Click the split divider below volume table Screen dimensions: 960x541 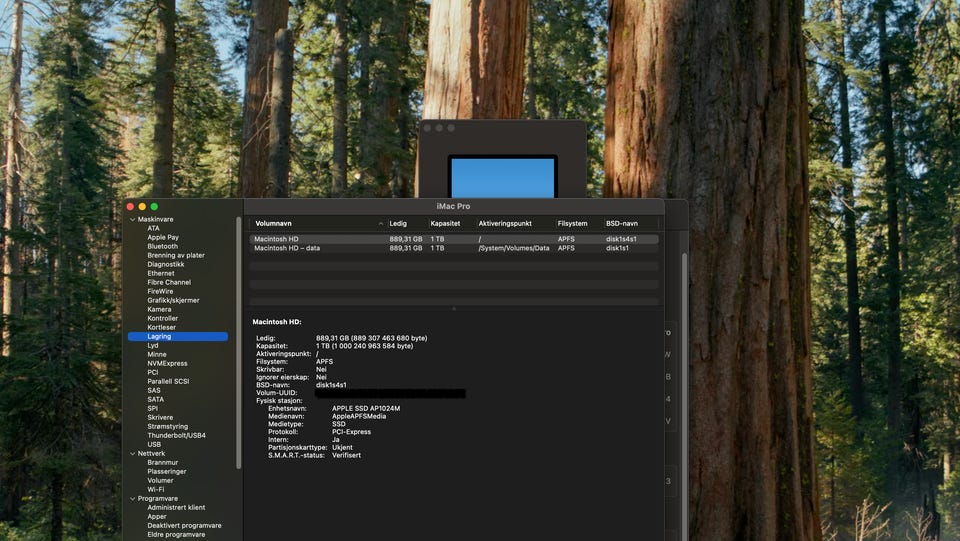pyautogui.click(x=454, y=308)
